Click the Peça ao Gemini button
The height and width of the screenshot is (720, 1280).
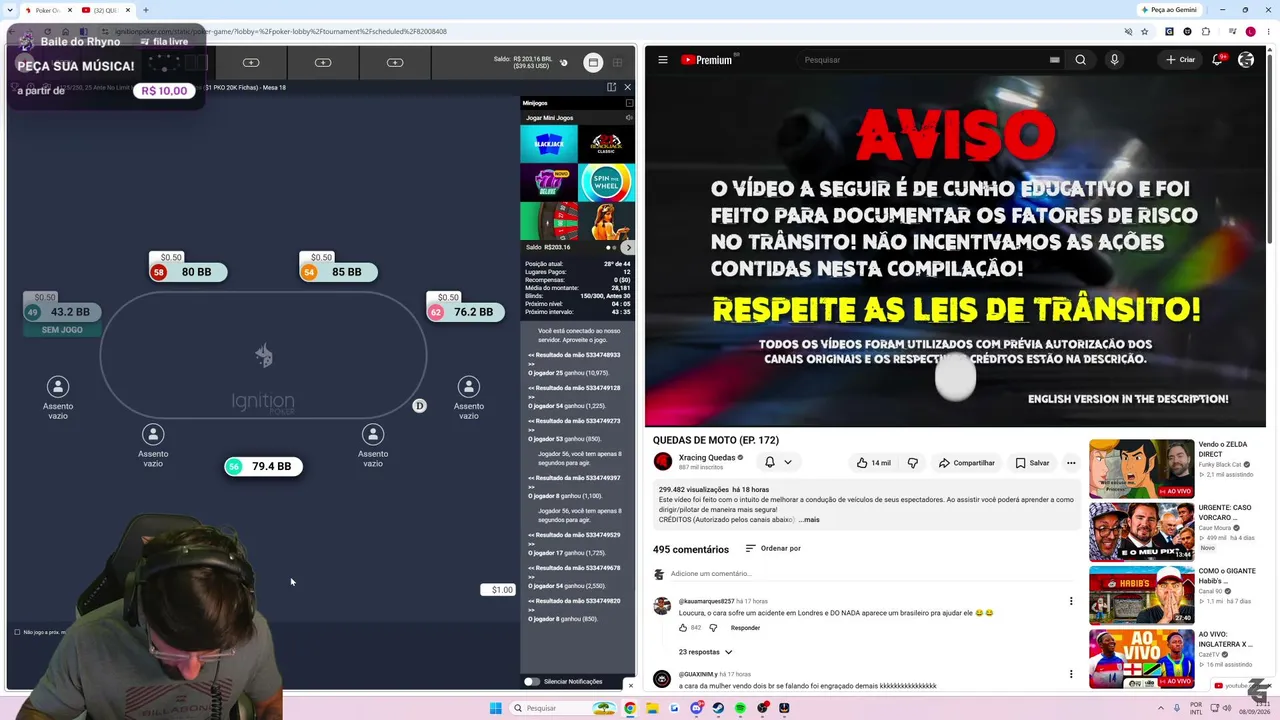tap(1169, 10)
